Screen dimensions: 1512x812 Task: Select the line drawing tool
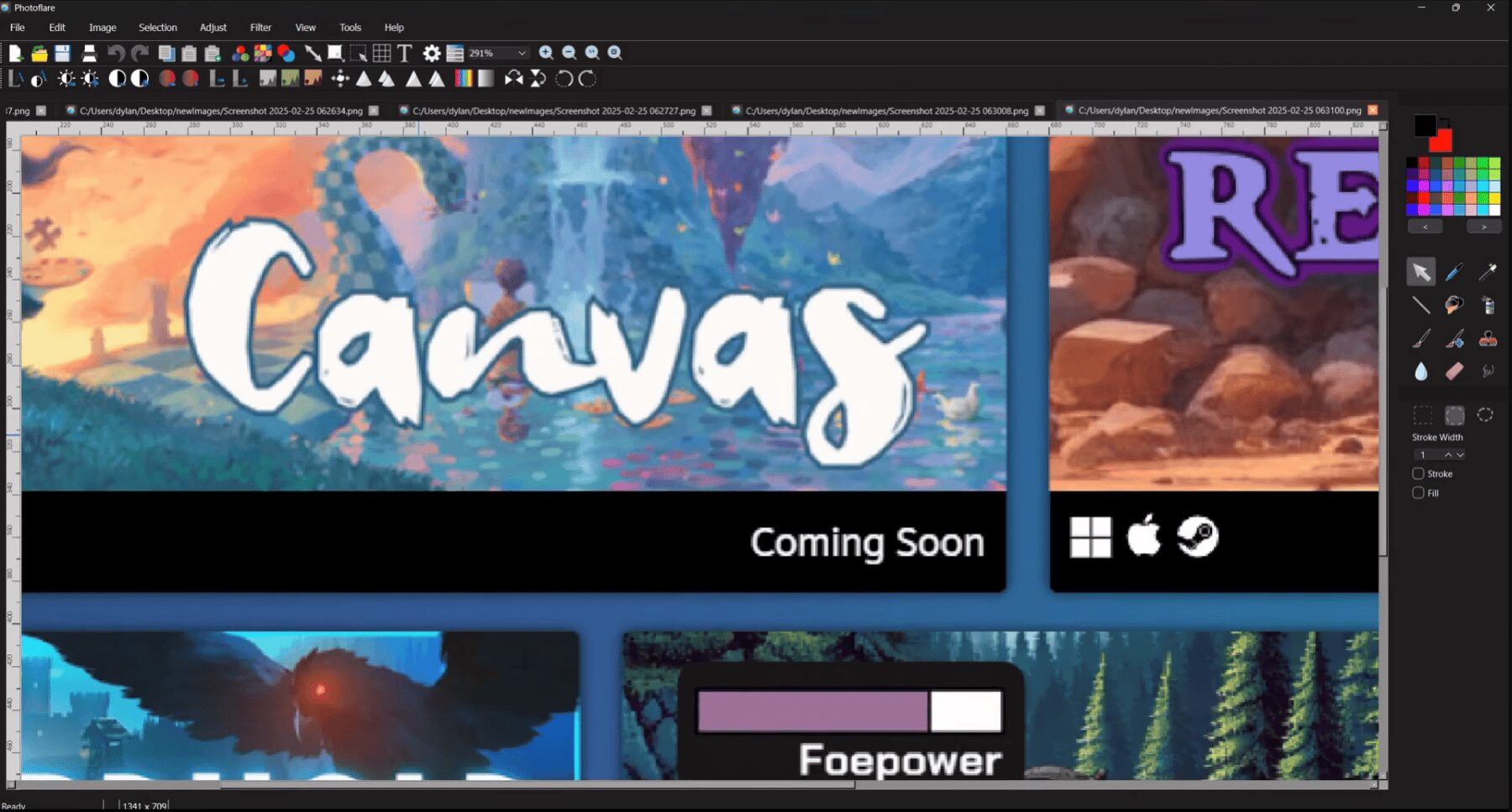coord(1420,306)
